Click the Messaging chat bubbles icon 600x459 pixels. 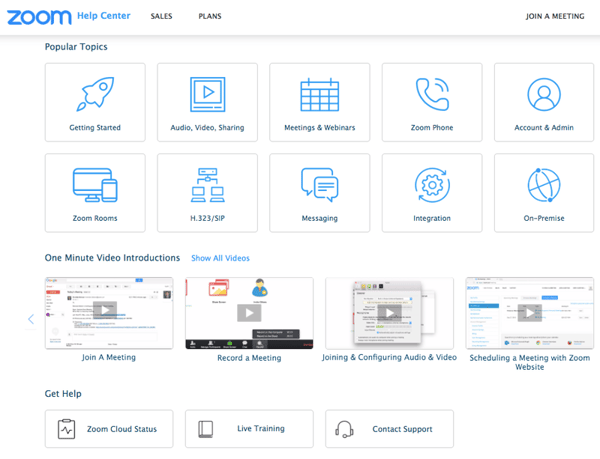coord(320,185)
